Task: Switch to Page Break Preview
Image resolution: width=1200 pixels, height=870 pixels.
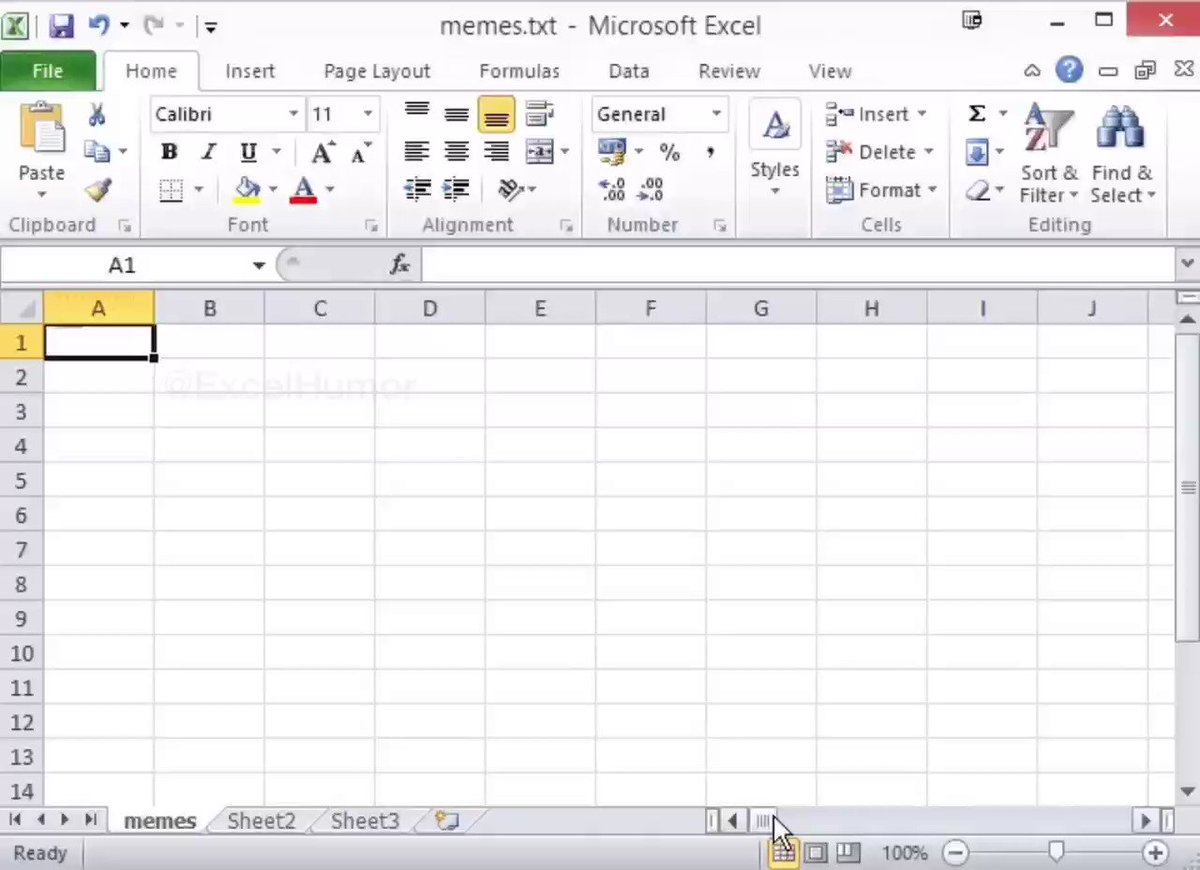Action: click(x=848, y=853)
